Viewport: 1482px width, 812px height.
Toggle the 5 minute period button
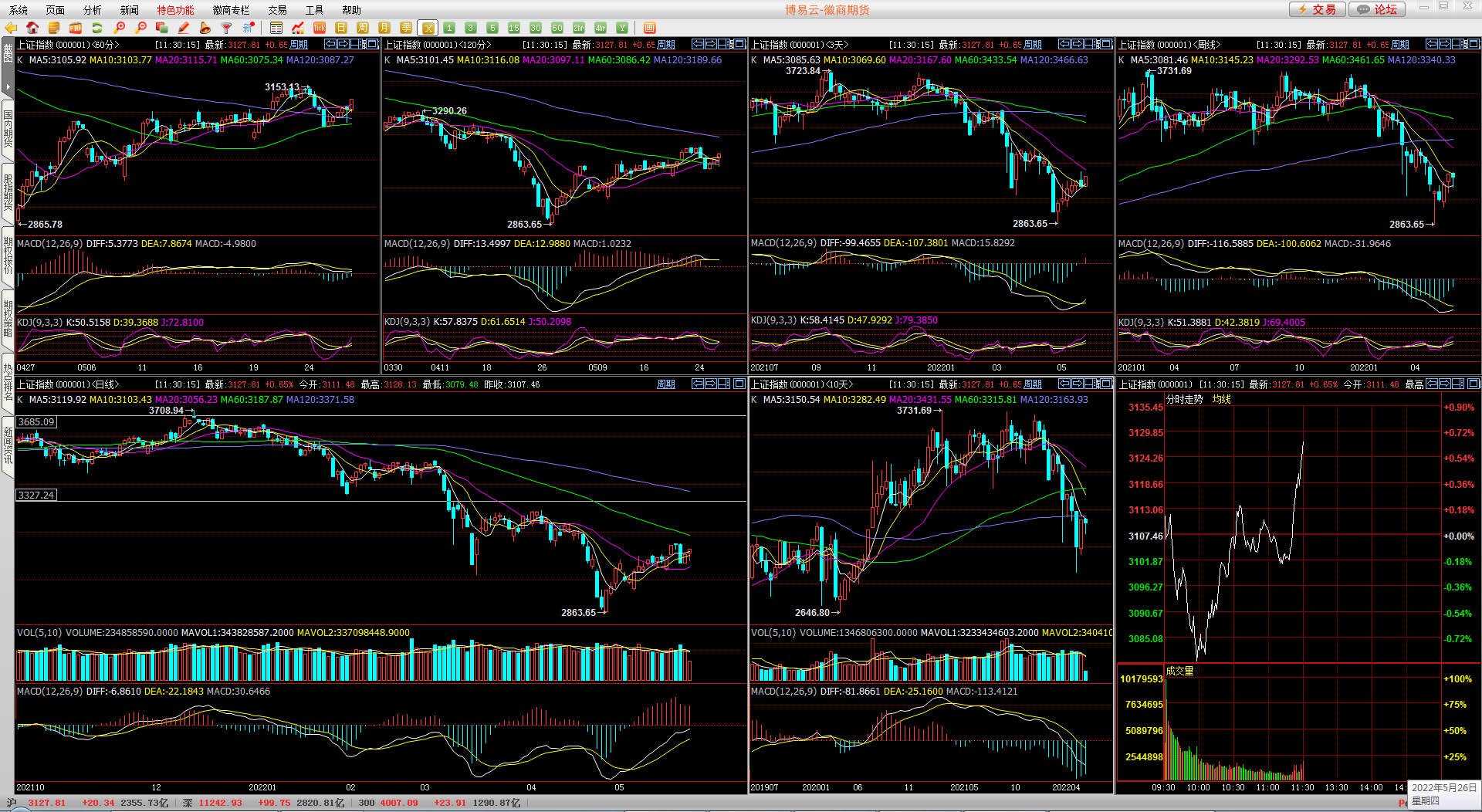pyautogui.click(x=492, y=28)
